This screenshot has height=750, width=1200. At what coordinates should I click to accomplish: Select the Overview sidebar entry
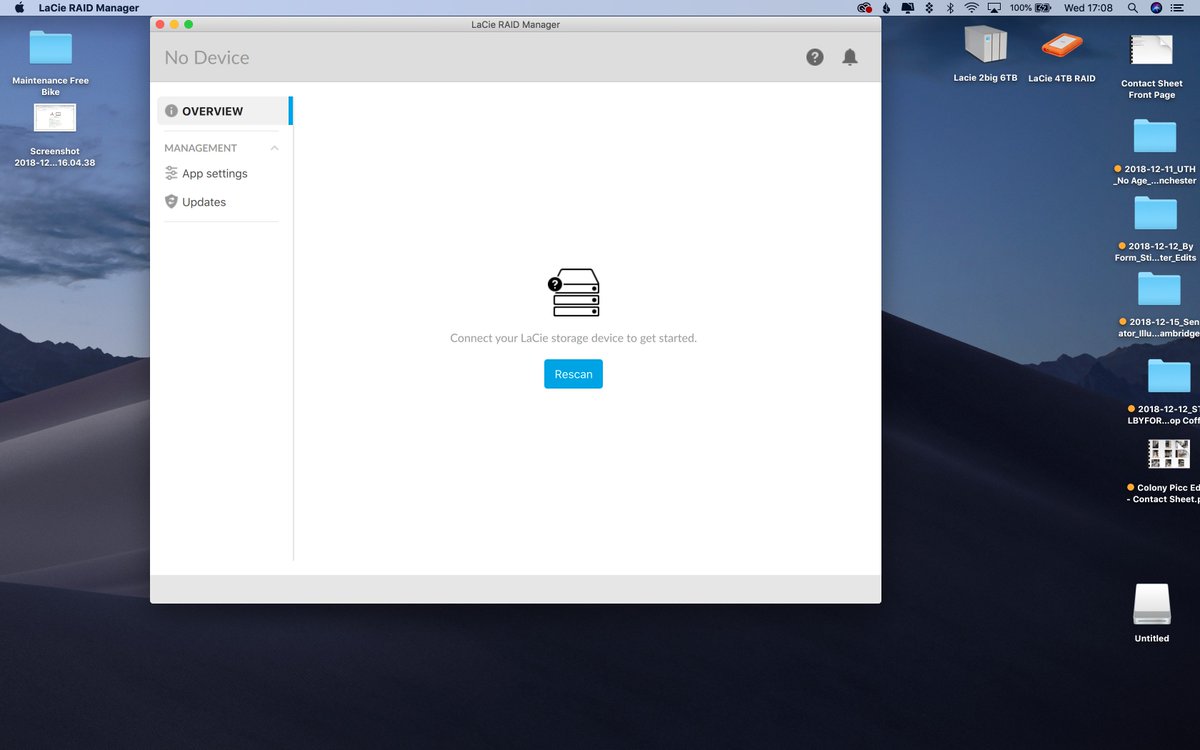click(x=211, y=111)
